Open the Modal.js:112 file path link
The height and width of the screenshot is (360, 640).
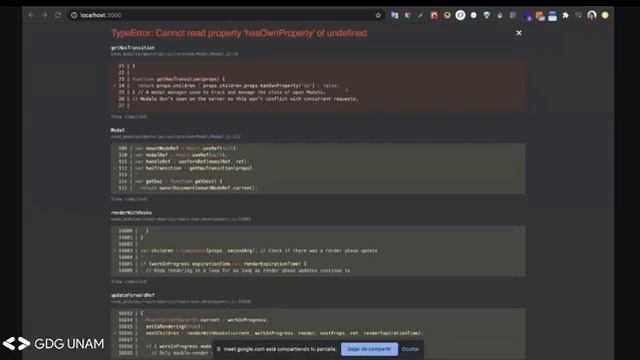(x=176, y=136)
